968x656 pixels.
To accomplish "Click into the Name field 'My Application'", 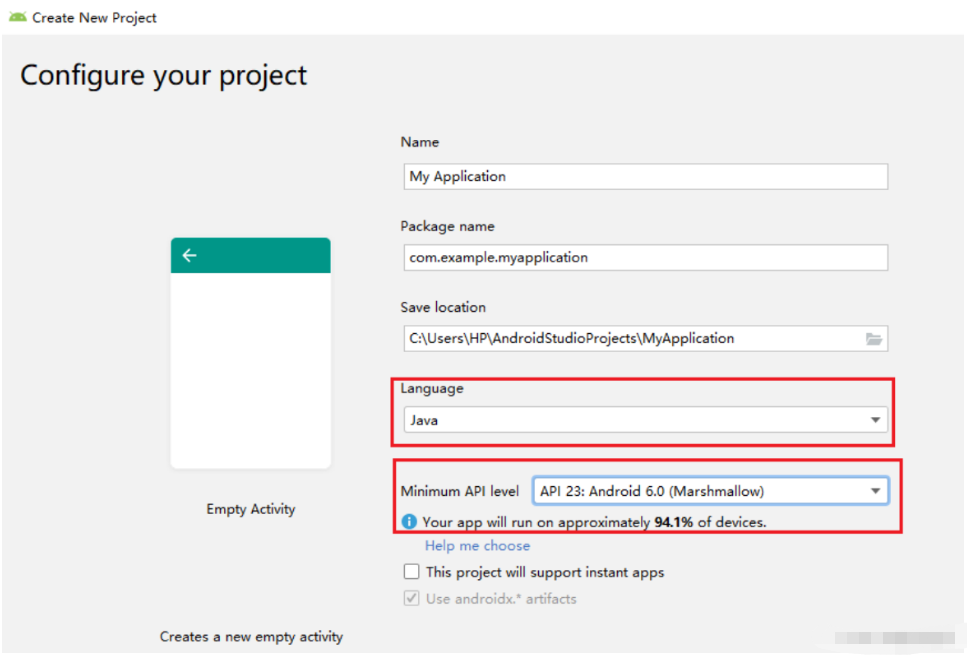I will 645,177.
